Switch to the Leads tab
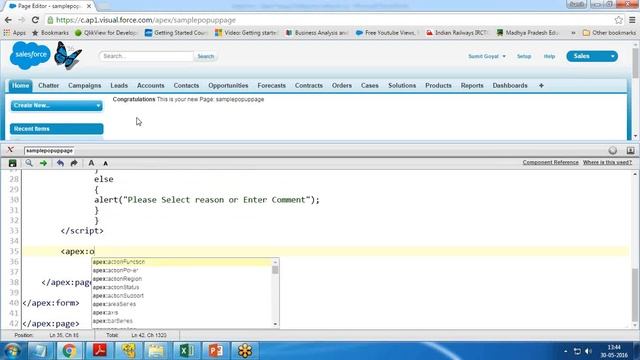The width and height of the screenshot is (640, 360). click(x=119, y=86)
